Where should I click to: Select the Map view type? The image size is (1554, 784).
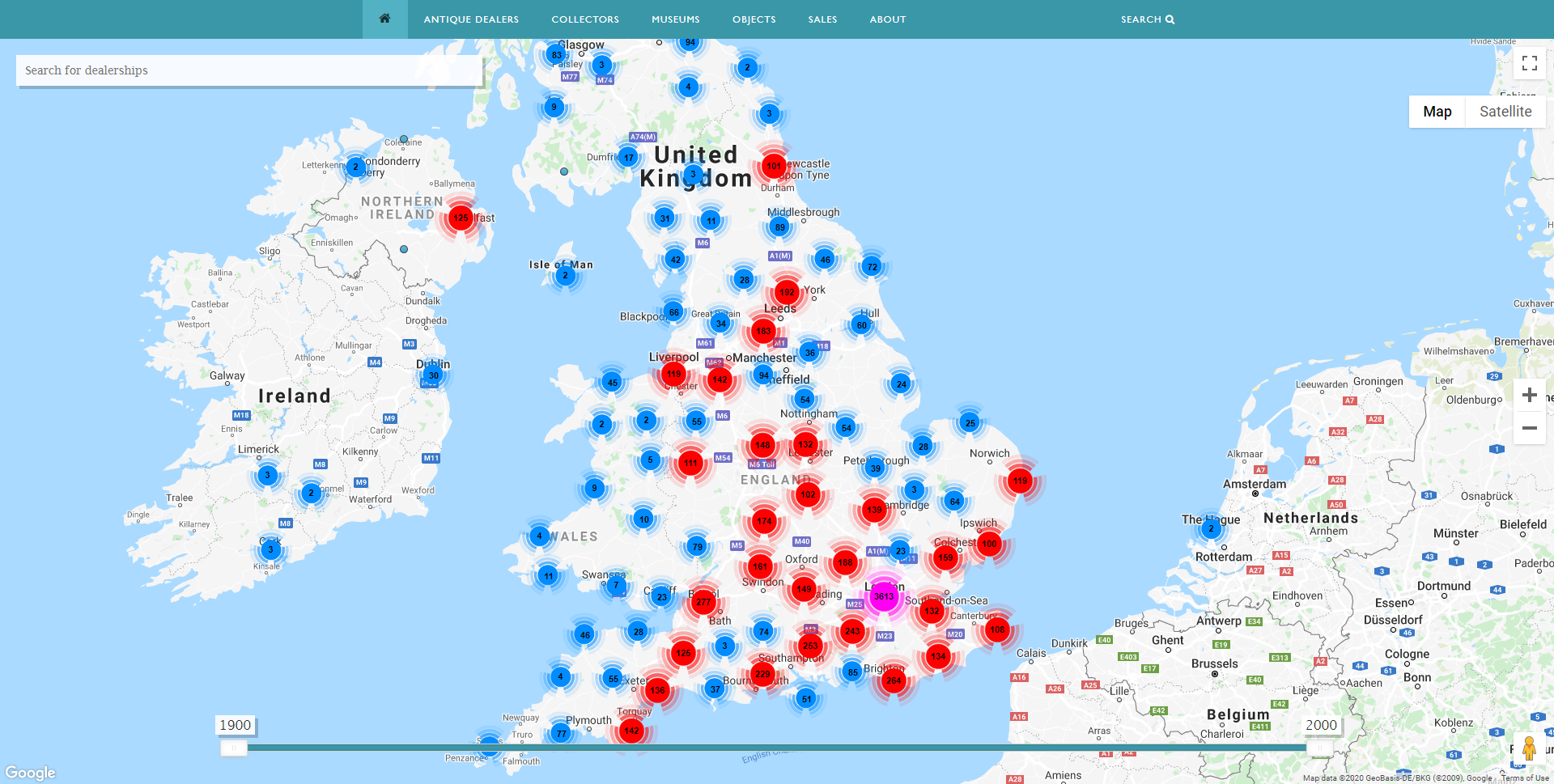pos(1437,112)
